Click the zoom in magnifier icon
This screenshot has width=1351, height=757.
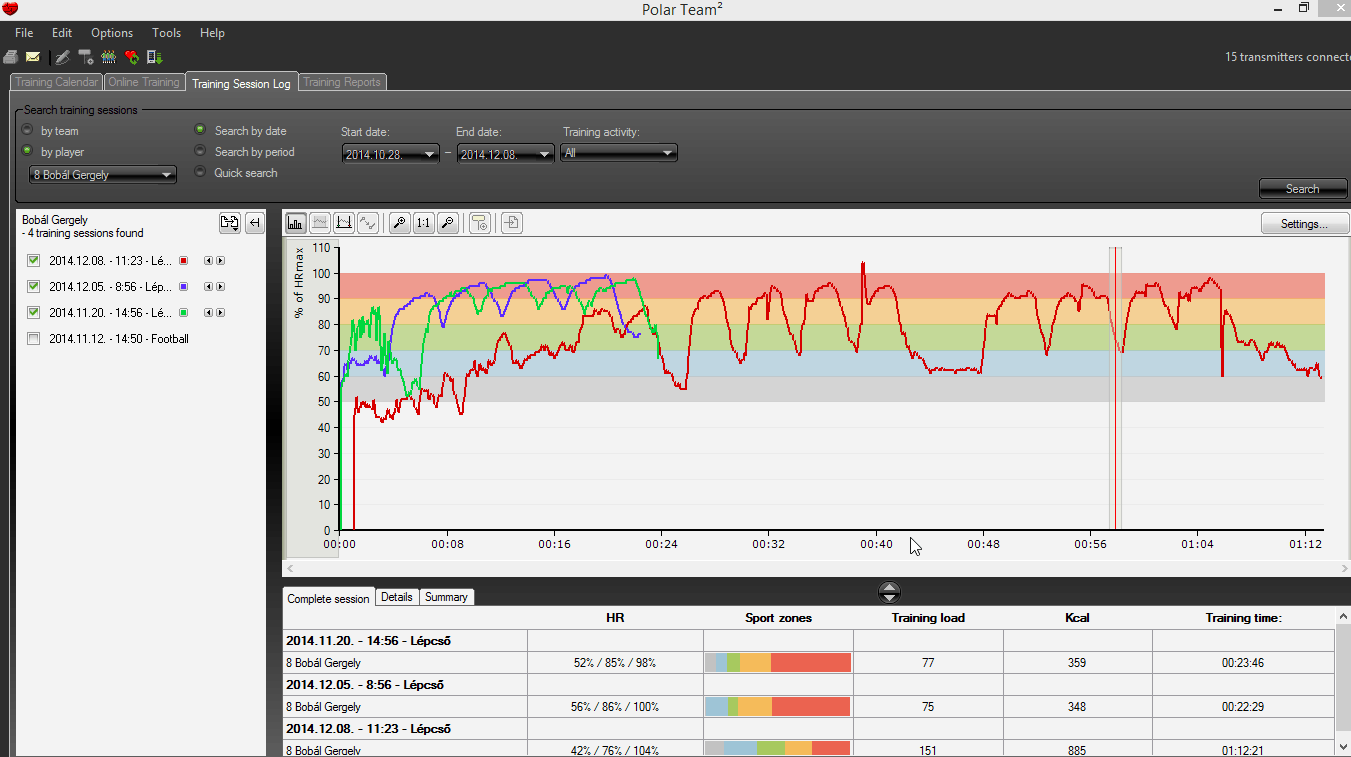[x=400, y=223]
